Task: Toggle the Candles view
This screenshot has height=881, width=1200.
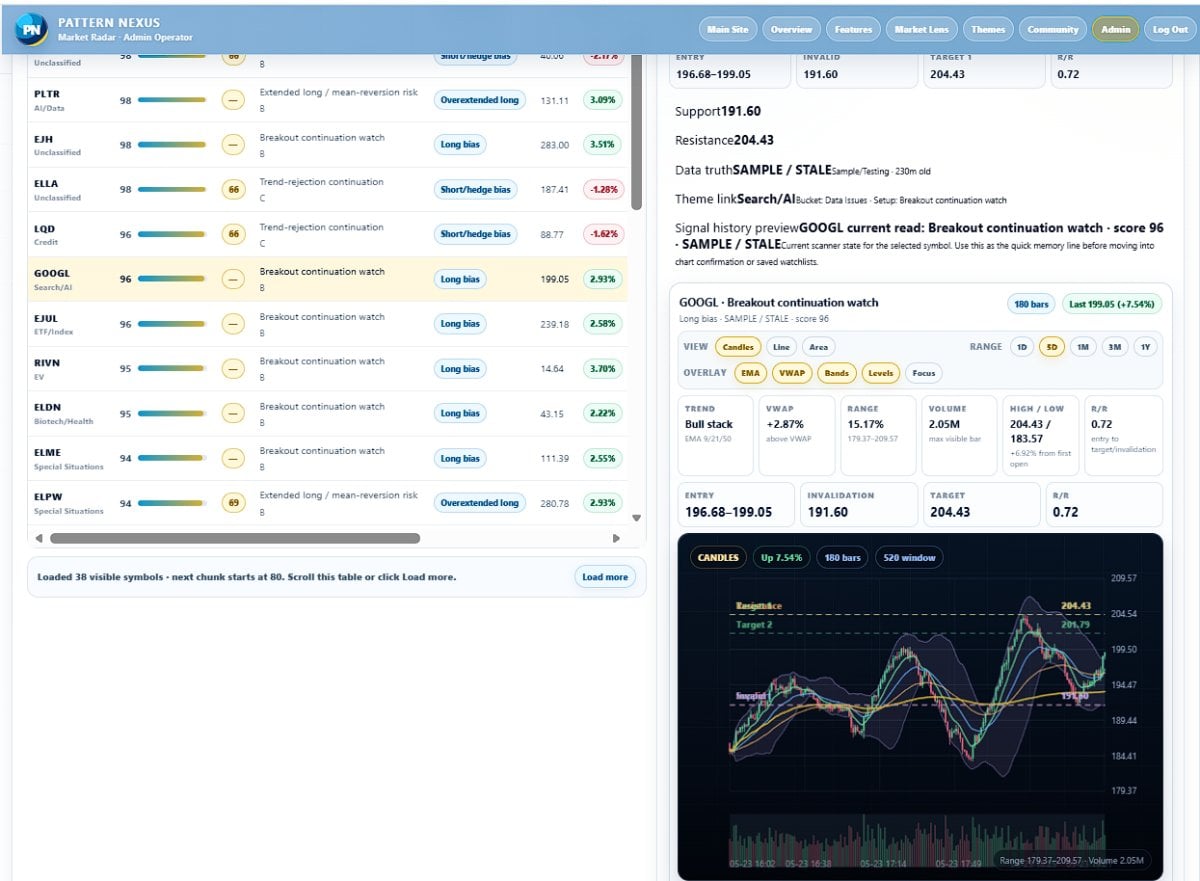Action: coord(738,347)
